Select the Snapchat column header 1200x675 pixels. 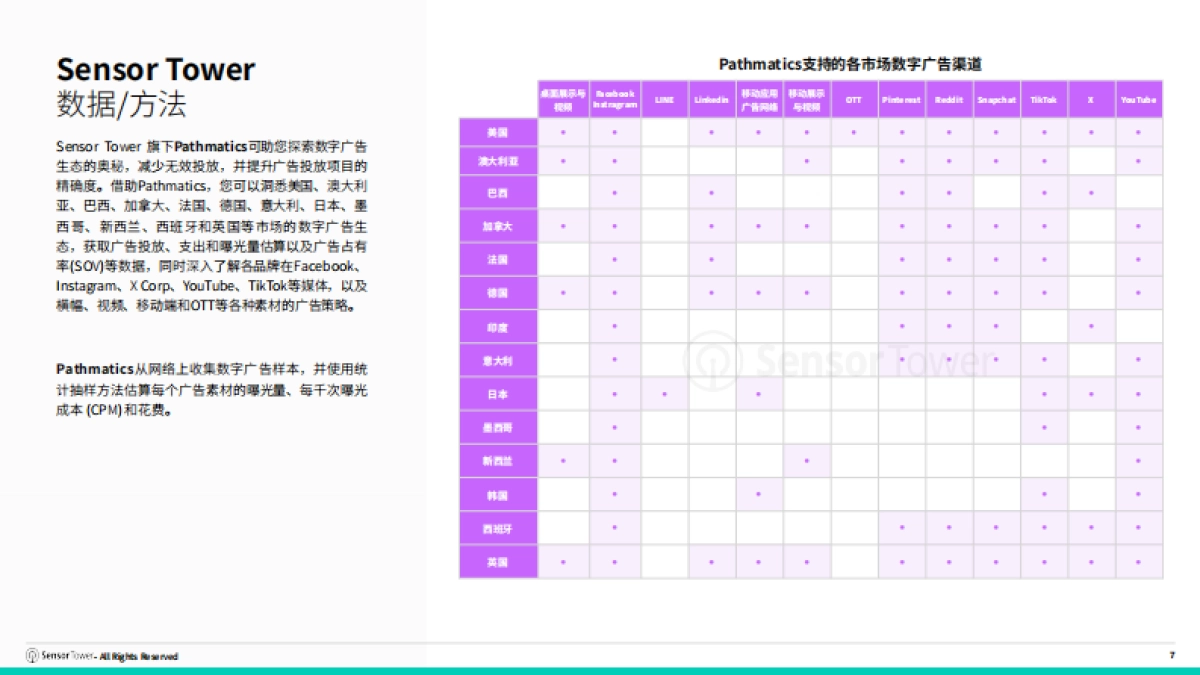click(995, 99)
